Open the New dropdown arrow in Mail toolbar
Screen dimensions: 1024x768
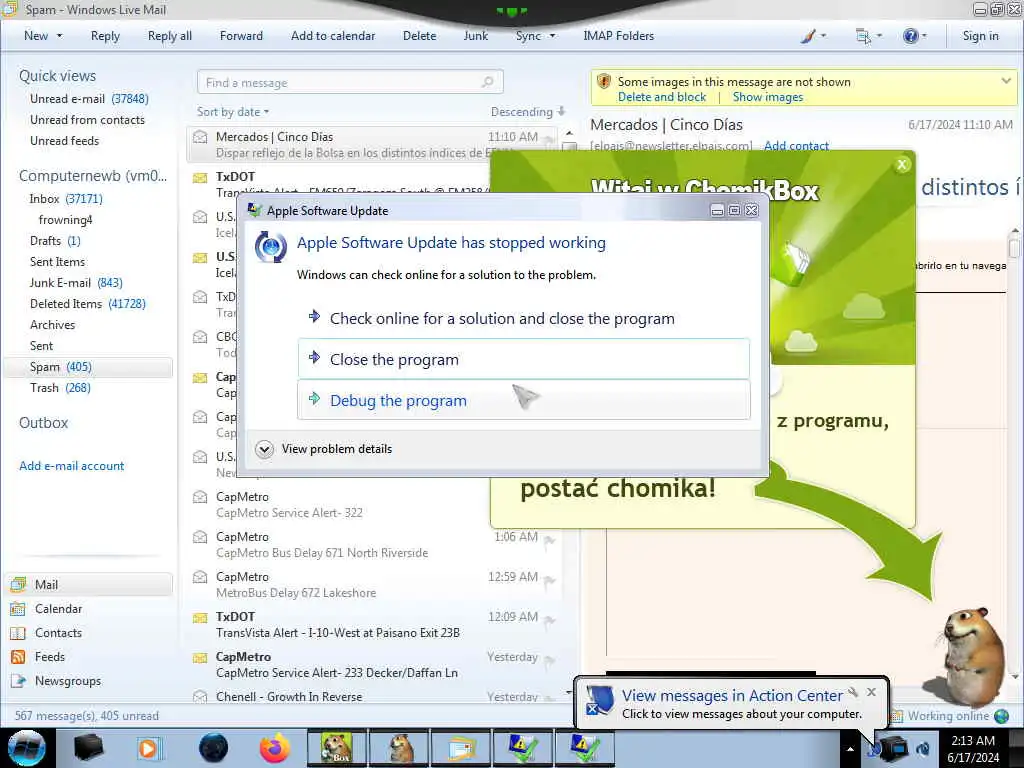pos(59,37)
